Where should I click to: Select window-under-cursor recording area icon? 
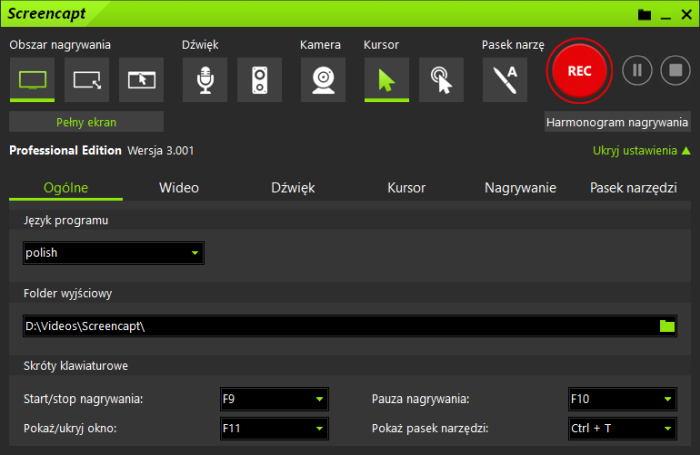(142, 79)
